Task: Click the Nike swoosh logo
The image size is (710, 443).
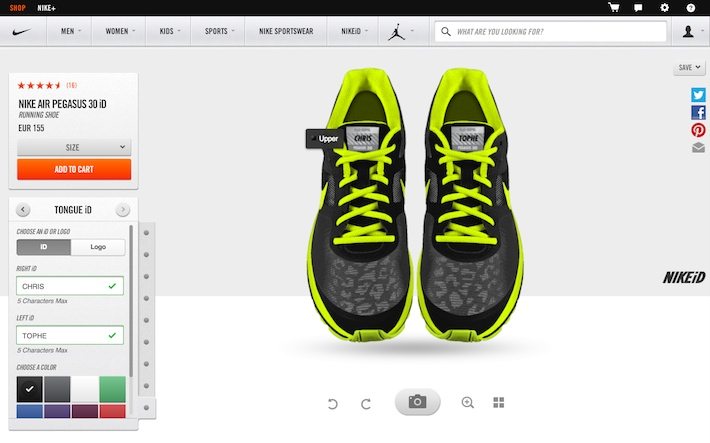Action: [22, 32]
